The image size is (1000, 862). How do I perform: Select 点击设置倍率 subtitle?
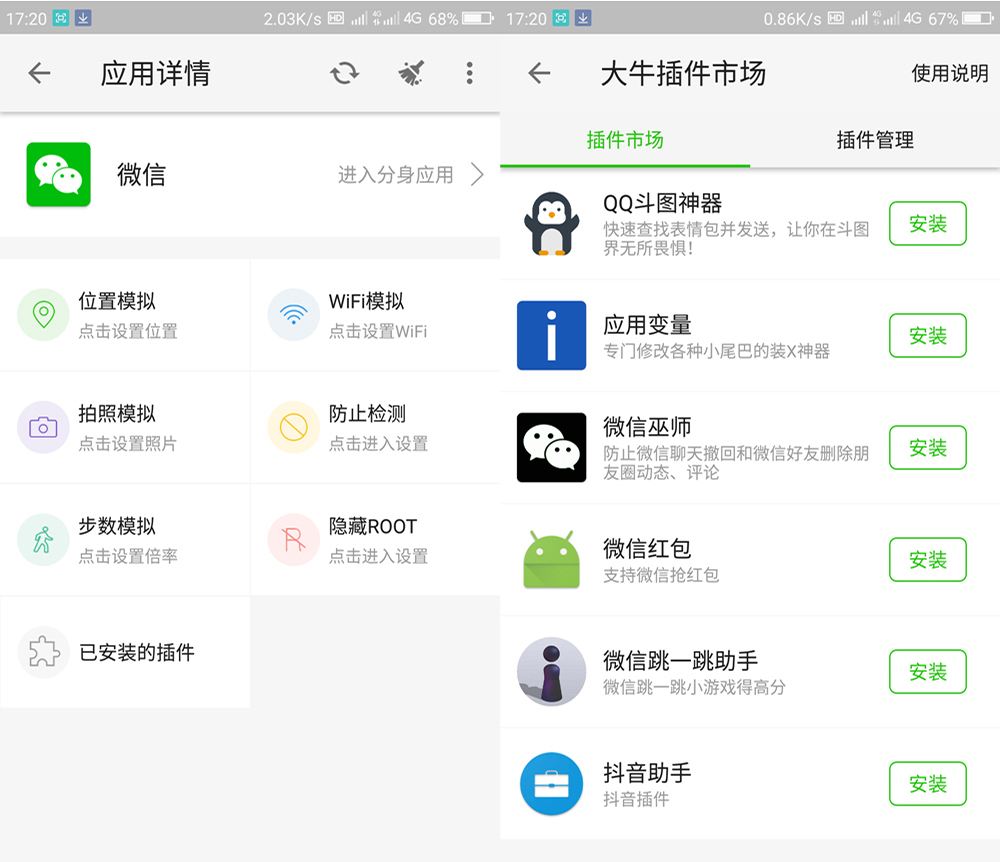pyautogui.click(x=128, y=556)
